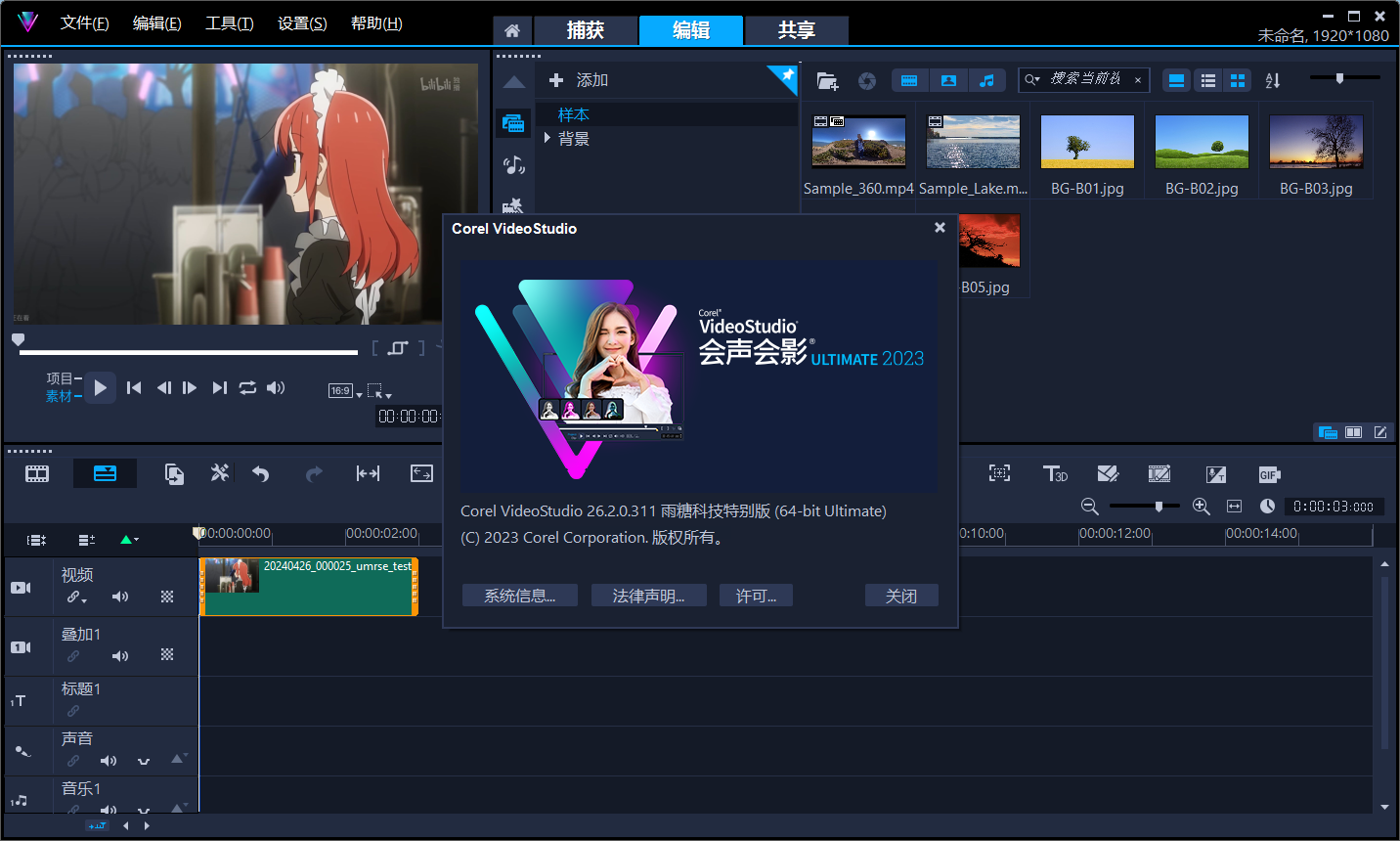This screenshot has width=1400, height=841.
Task: Go to the home tab icon
Action: tap(512, 30)
